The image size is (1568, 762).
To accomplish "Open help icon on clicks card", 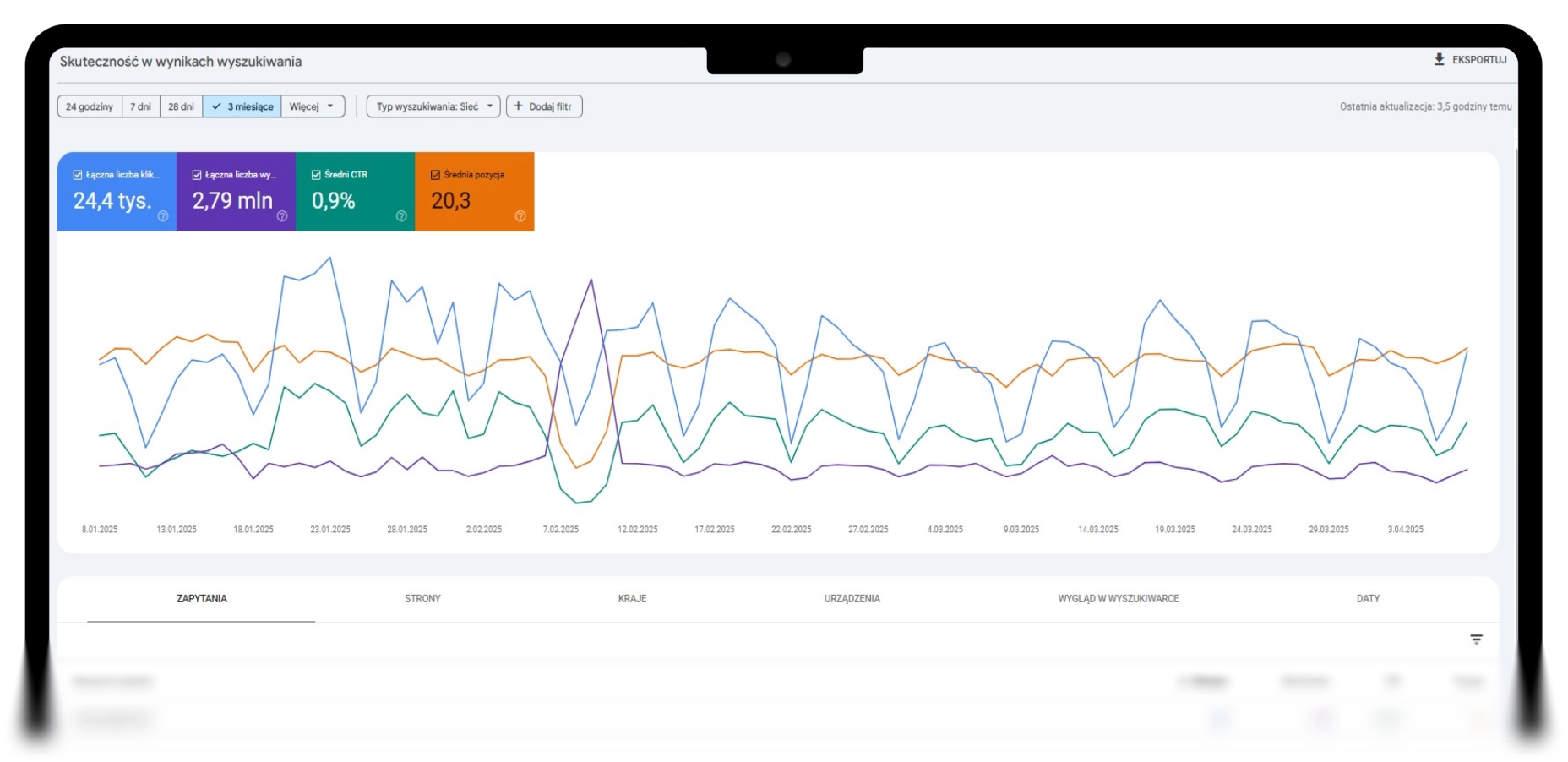I will click(163, 216).
